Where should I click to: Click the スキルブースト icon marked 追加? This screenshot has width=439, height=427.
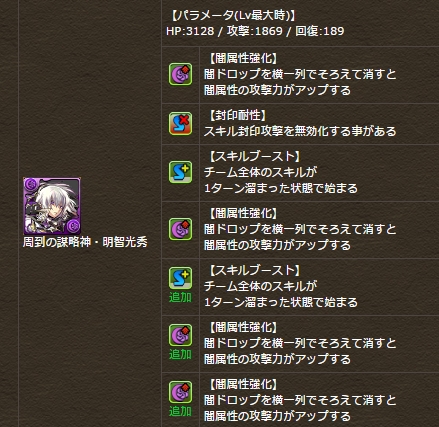click(x=180, y=278)
